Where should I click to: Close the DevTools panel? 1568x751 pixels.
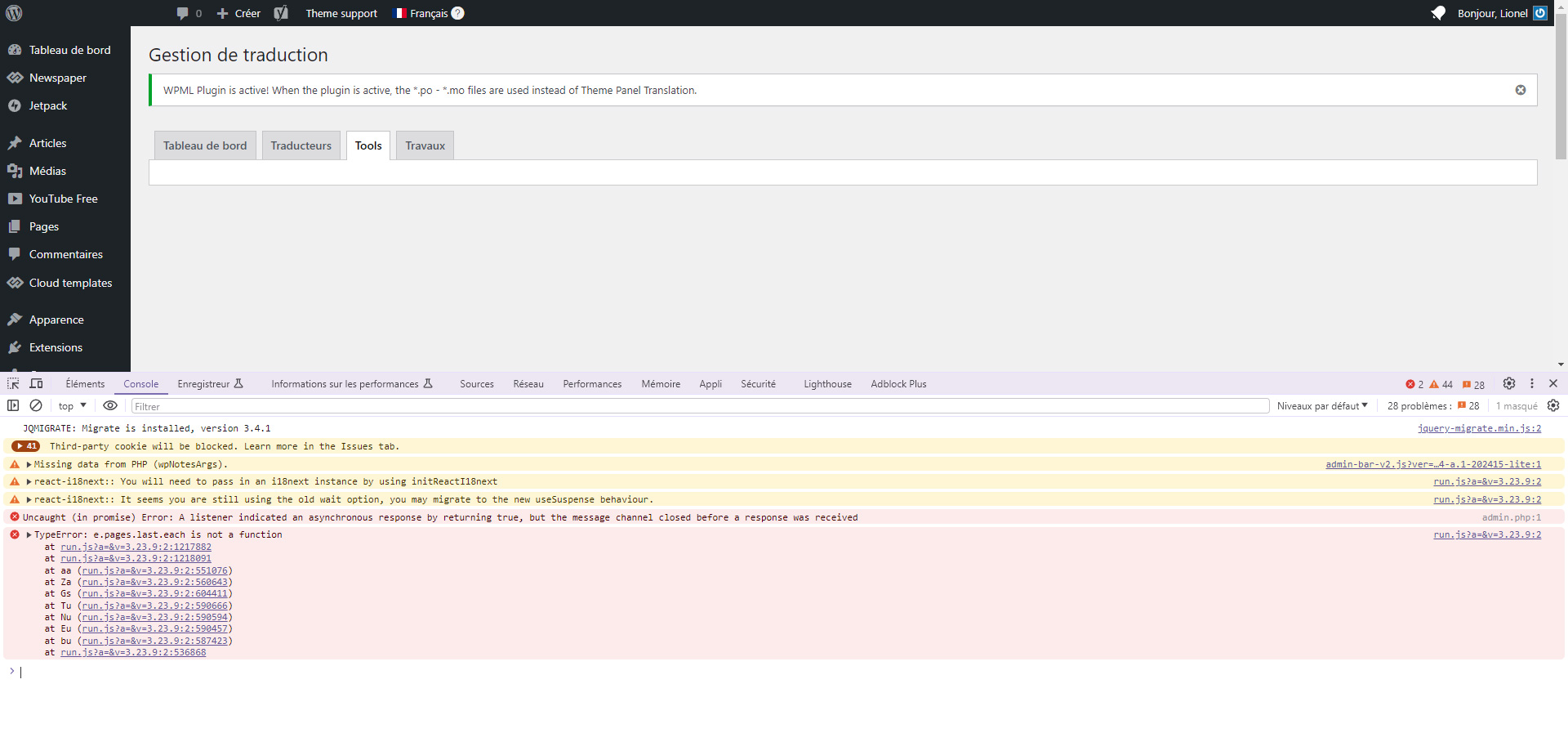point(1553,383)
